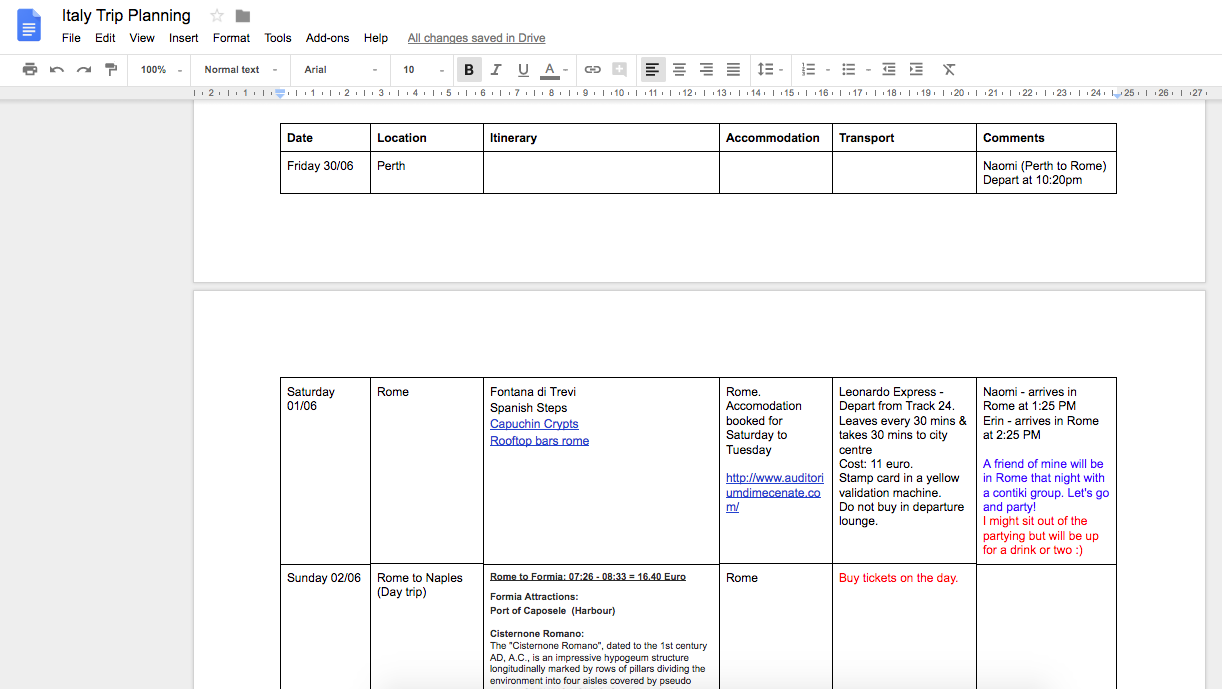This screenshot has width=1222, height=689.
Task: Set left text alignment
Action: [652, 70]
